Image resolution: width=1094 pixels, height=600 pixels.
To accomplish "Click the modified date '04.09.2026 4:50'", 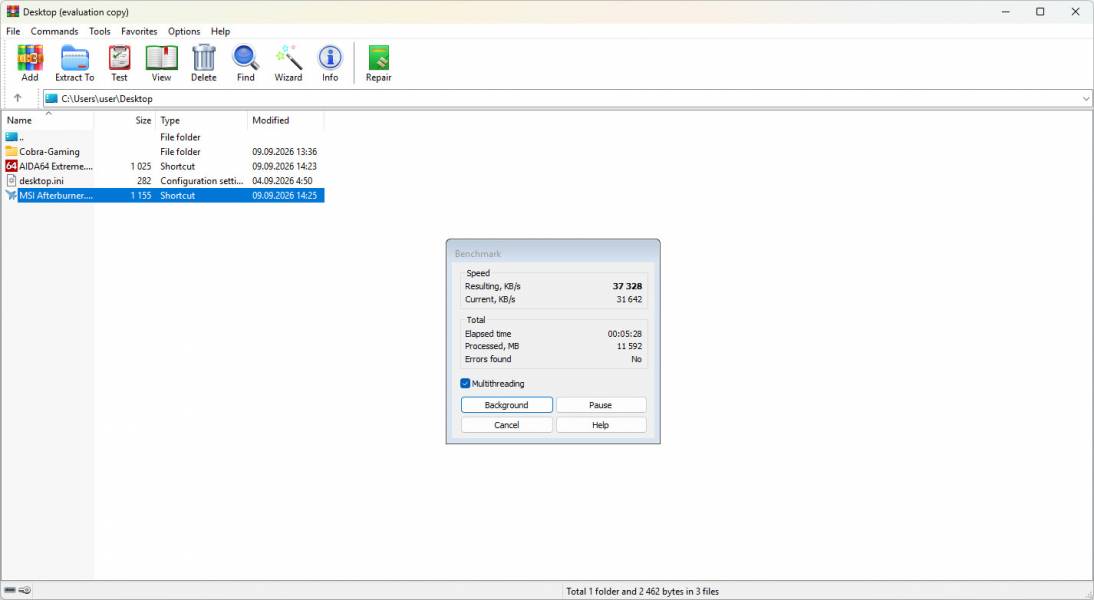I will point(283,181).
